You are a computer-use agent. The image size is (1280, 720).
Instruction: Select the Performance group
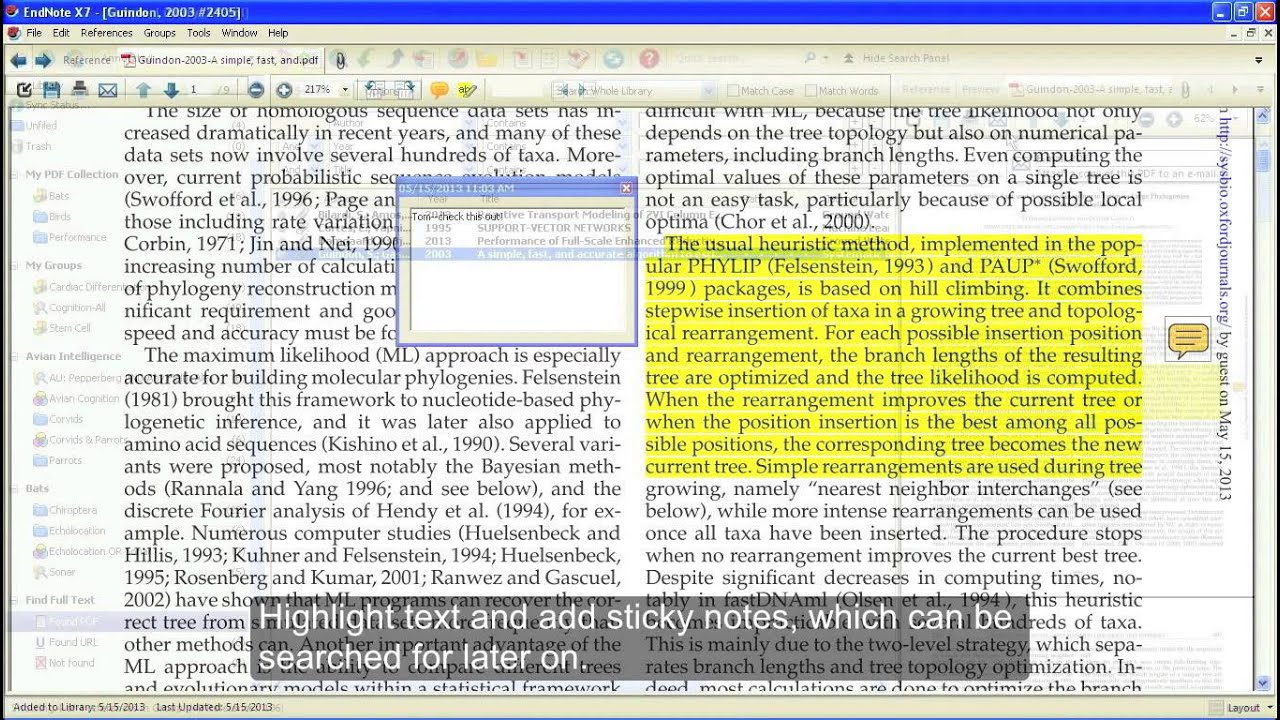pyautogui.click(x=69, y=238)
